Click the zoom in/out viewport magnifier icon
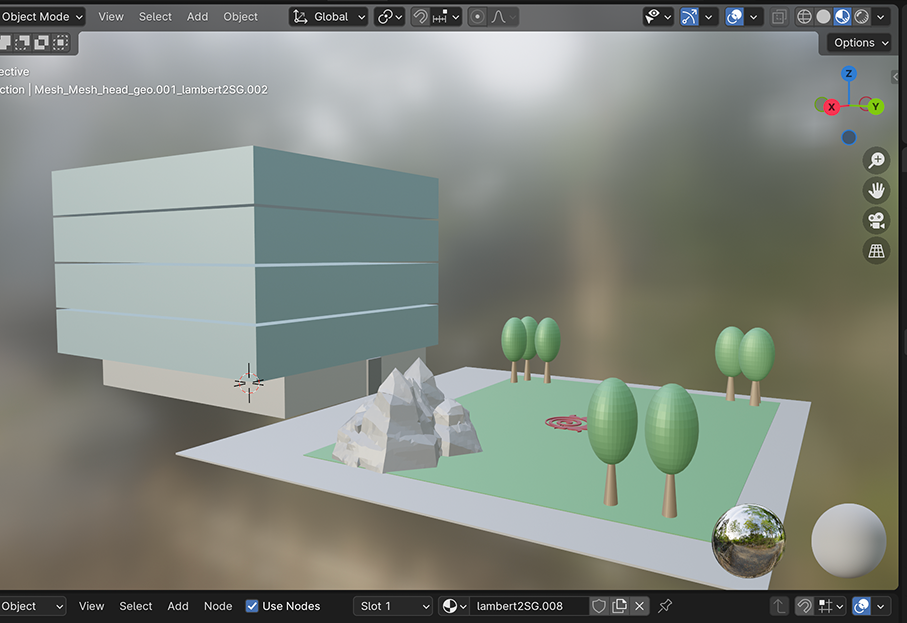Viewport: 907px width, 623px height. (x=876, y=160)
